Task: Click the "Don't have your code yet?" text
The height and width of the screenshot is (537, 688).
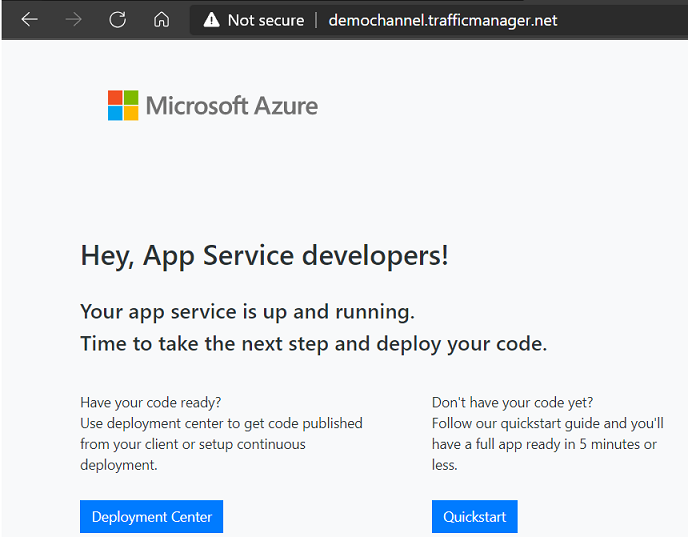Action: click(512, 402)
